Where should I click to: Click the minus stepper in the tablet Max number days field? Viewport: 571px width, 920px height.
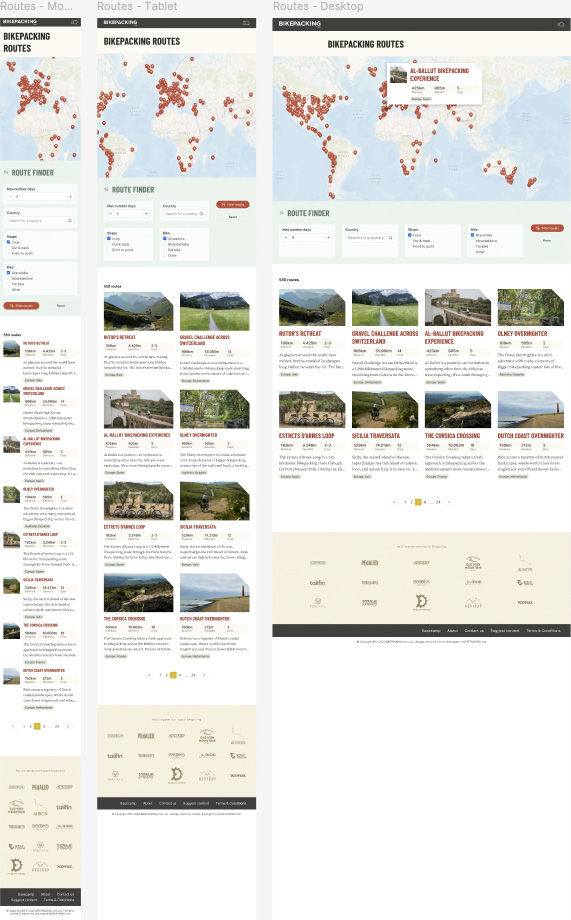click(x=111, y=214)
